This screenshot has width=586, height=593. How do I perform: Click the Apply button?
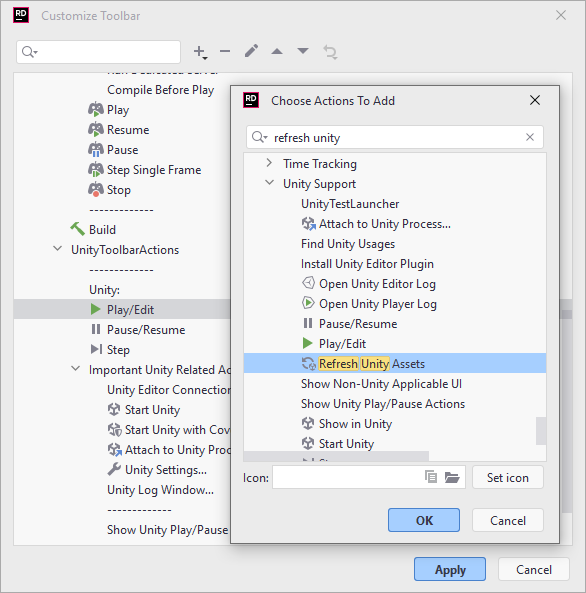[x=450, y=570]
